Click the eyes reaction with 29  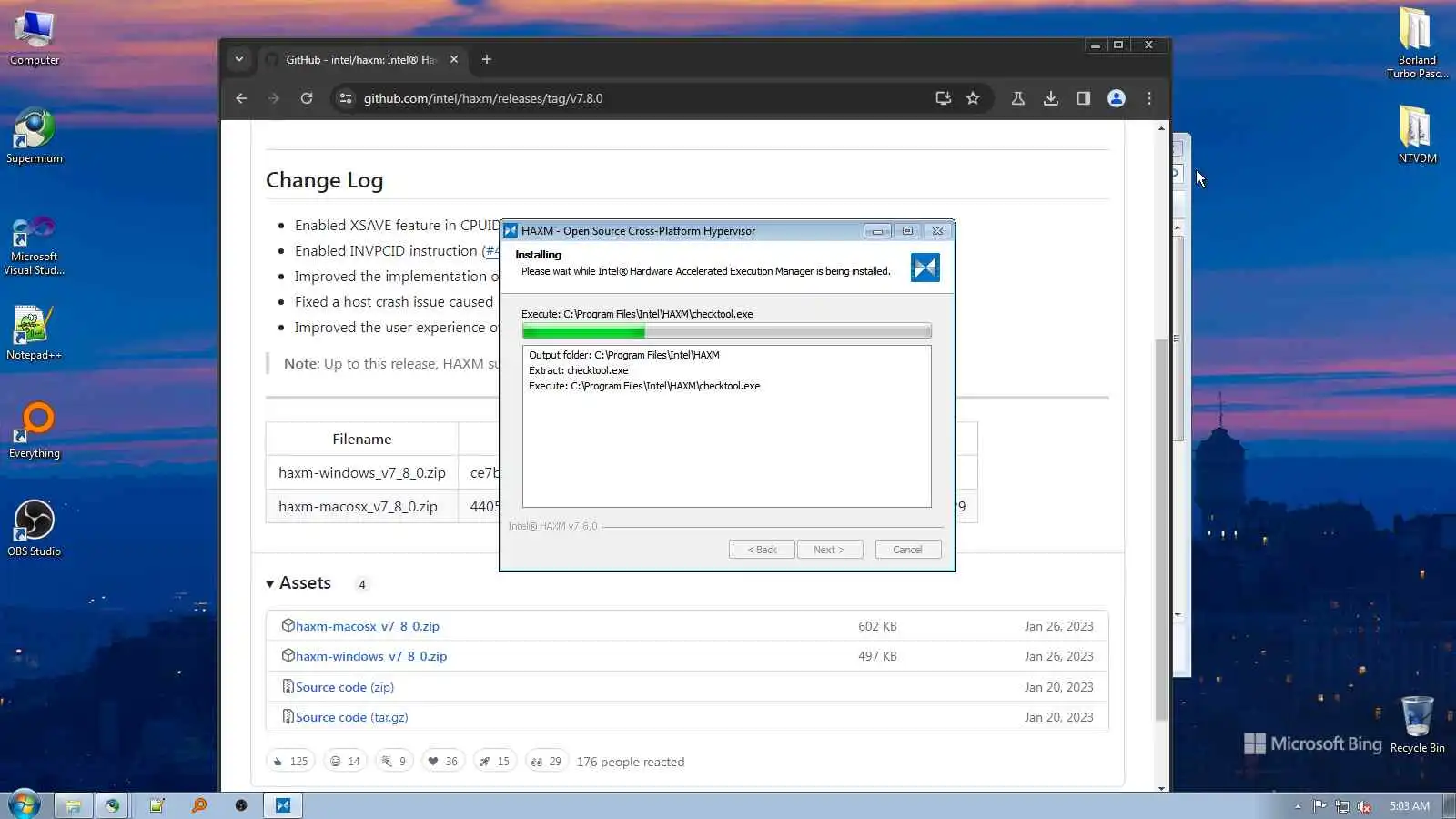[547, 761]
